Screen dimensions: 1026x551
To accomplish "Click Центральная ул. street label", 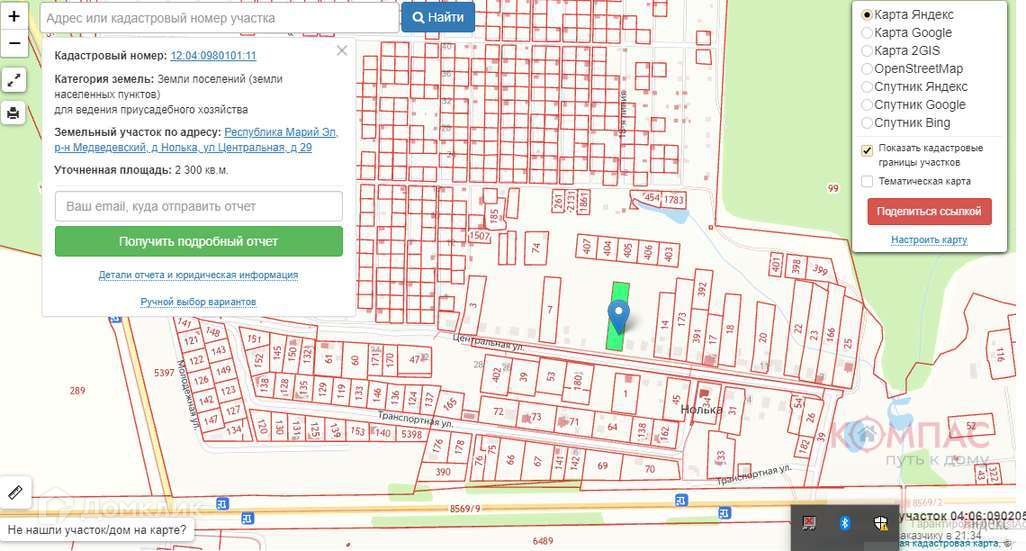I will coord(489,342).
